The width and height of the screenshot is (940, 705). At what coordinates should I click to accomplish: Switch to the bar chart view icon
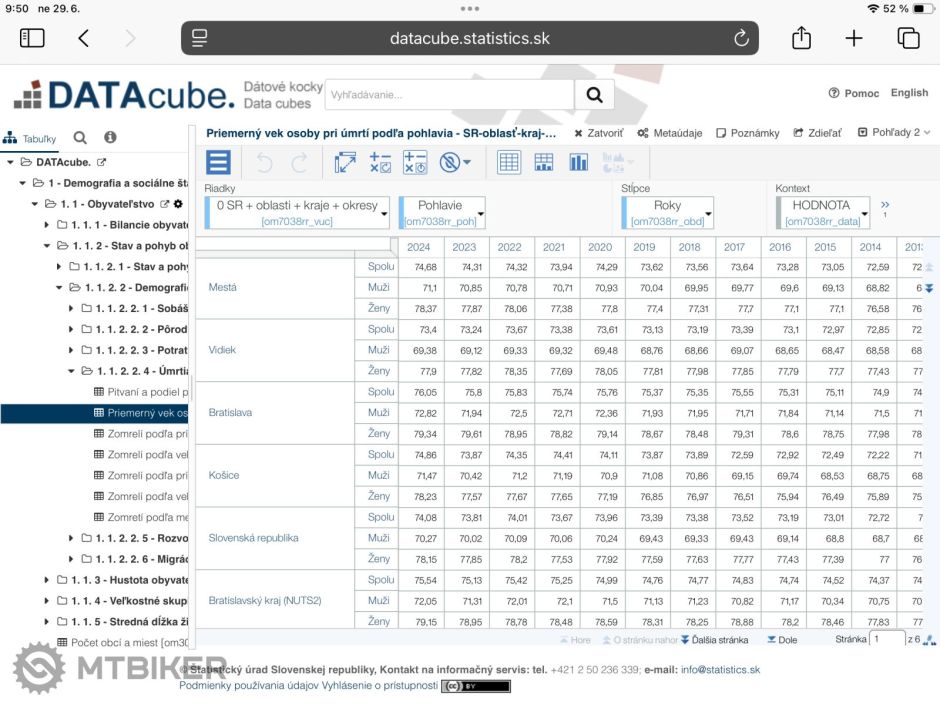(579, 162)
